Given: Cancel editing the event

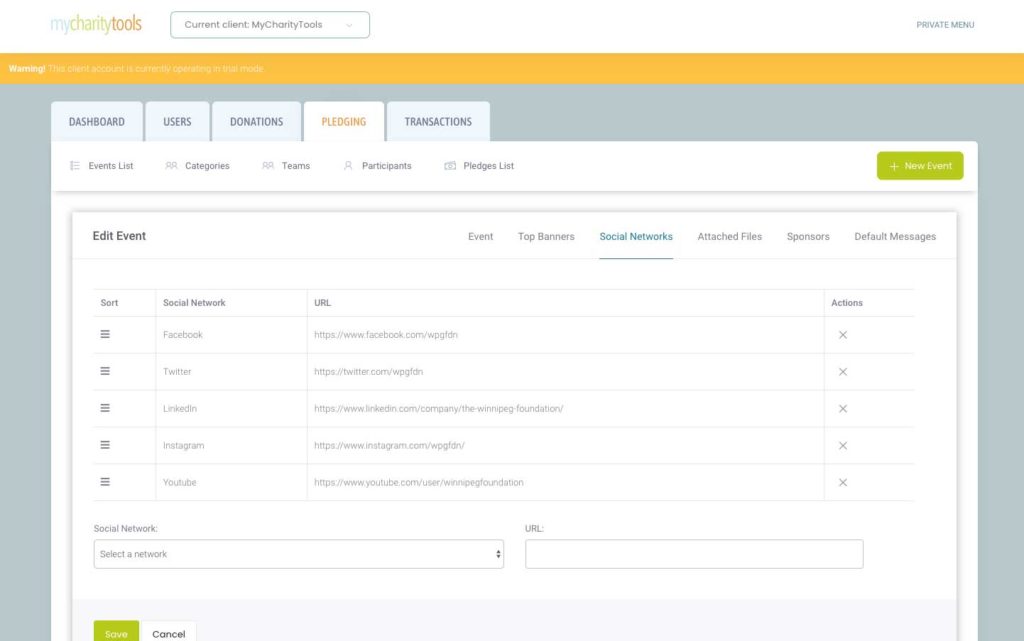Looking at the screenshot, I should pyautogui.click(x=168, y=632).
